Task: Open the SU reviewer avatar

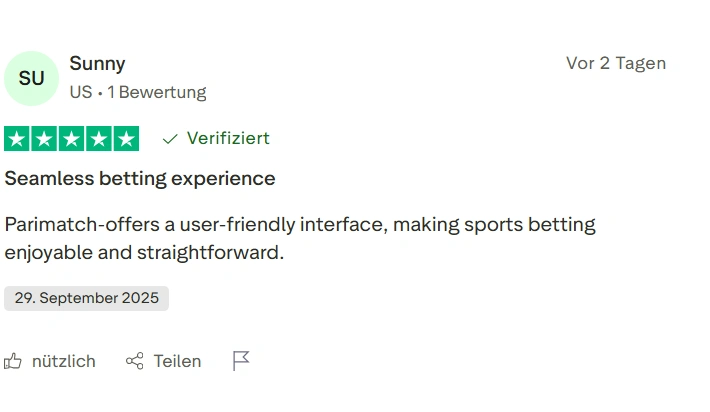Action: (x=31, y=78)
